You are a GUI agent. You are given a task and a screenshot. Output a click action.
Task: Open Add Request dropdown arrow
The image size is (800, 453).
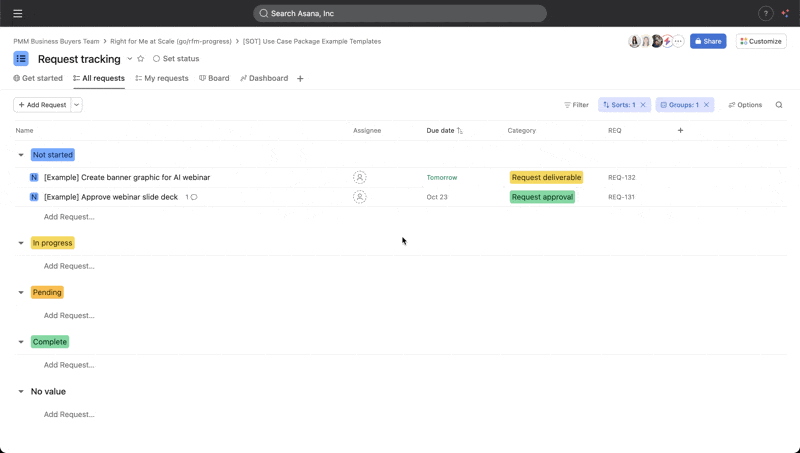click(77, 105)
